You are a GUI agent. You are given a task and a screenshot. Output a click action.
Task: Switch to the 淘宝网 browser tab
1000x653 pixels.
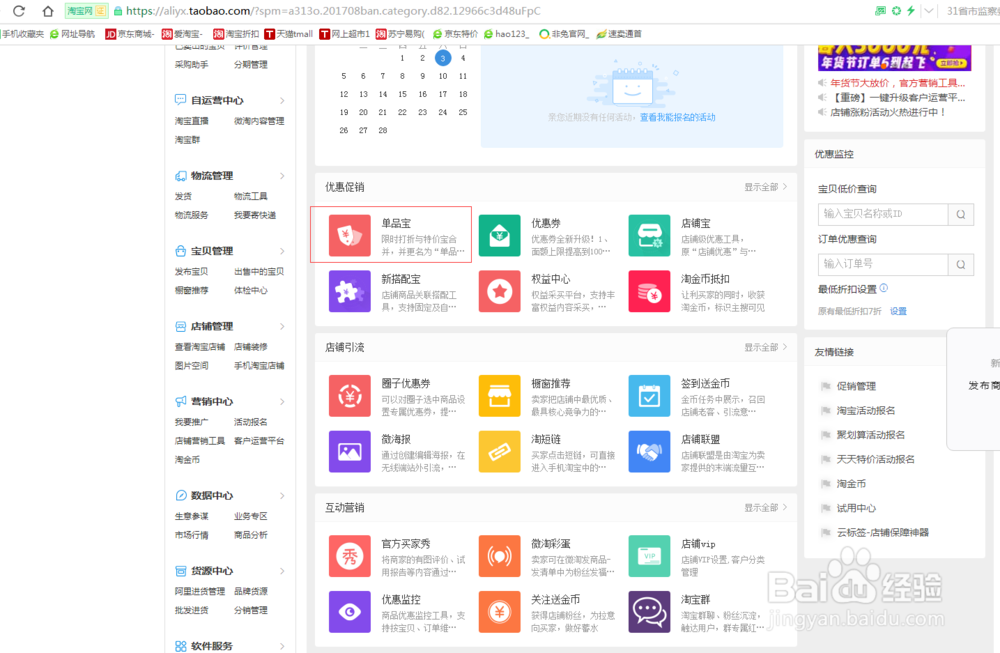click(x=84, y=11)
